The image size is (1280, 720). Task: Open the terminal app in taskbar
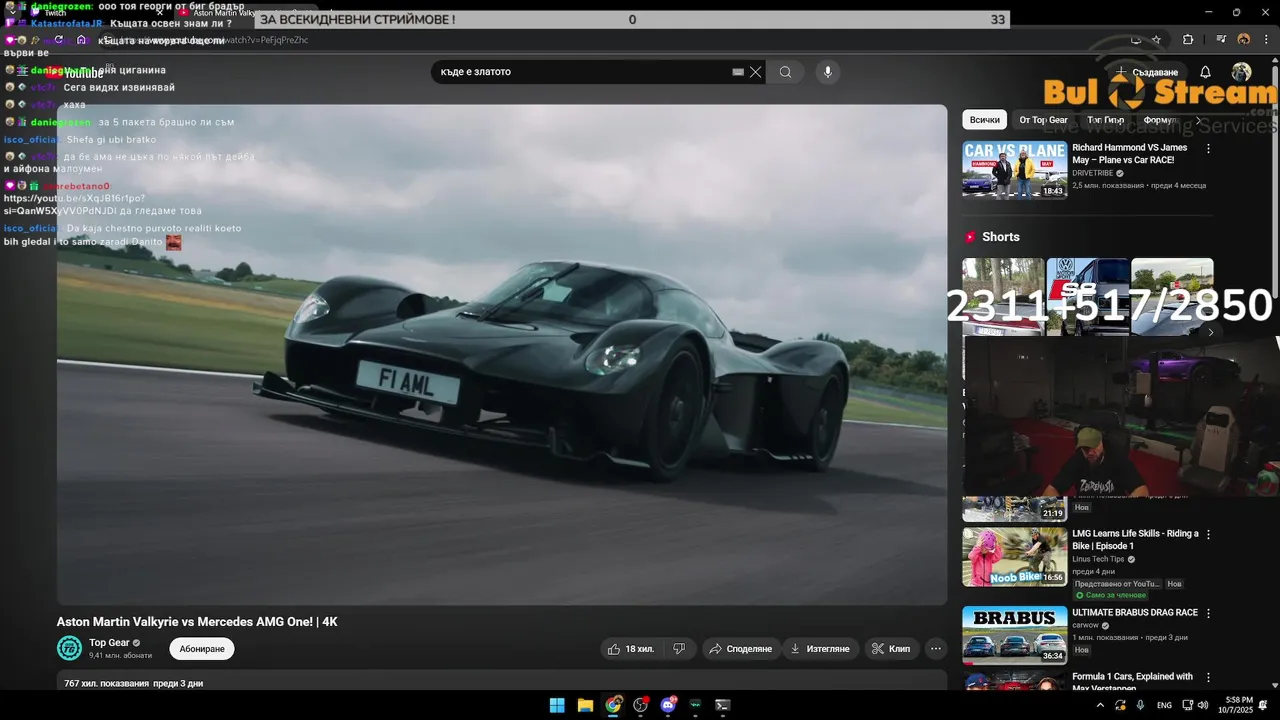click(723, 705)
